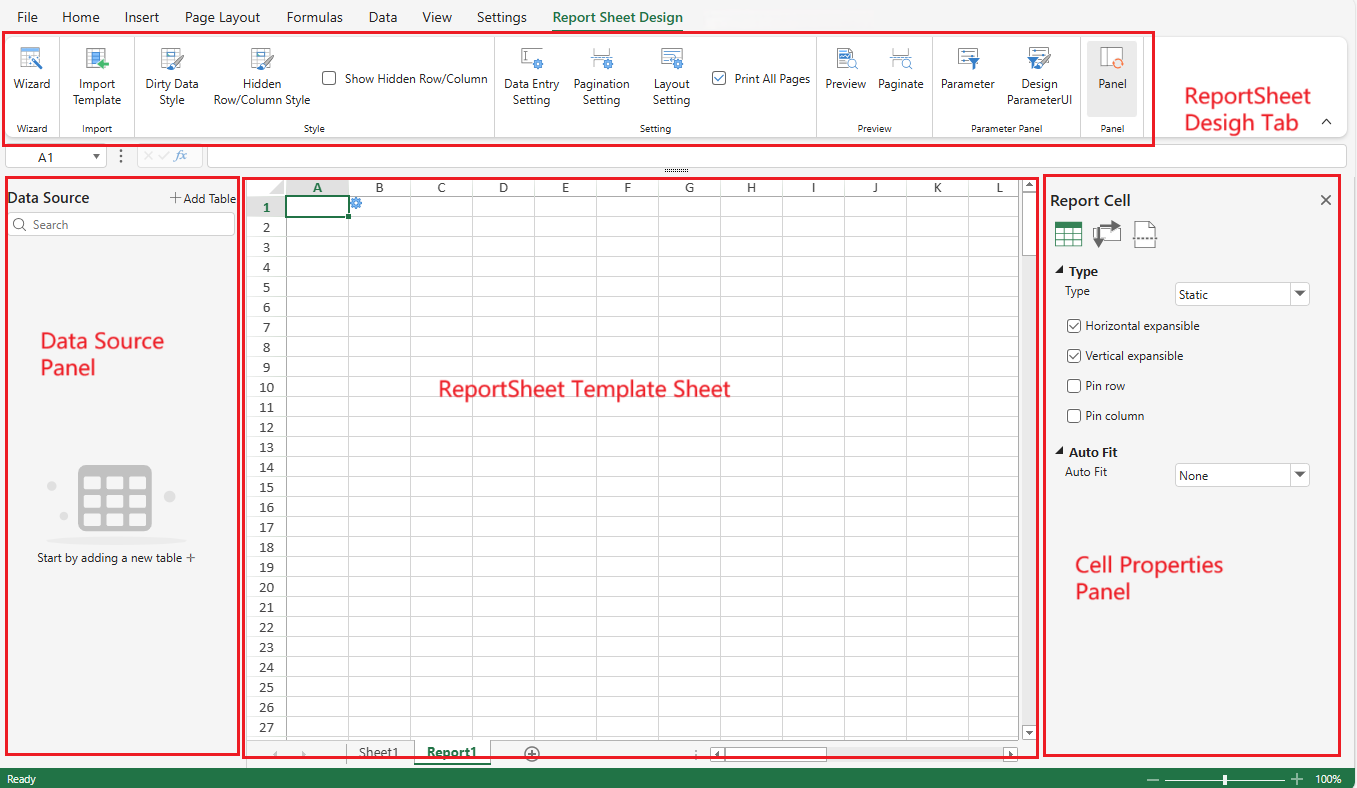This screenshot has width=1357, height=788.
Task: Select the Report1 sheet tab
Action: (452, 753)
